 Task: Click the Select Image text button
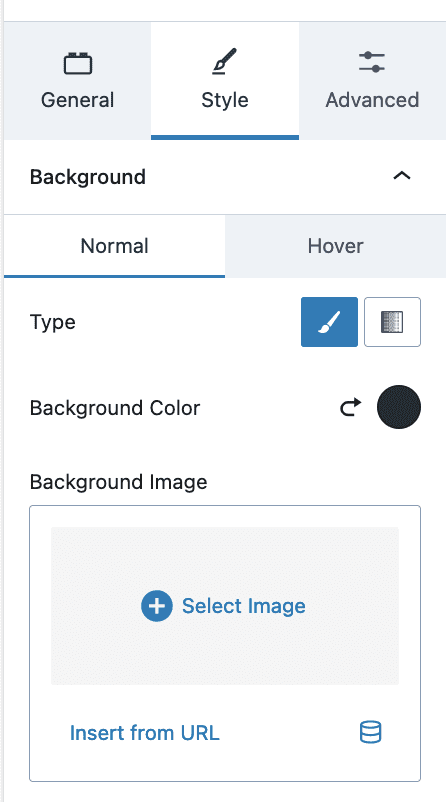[x=244, y=606]
